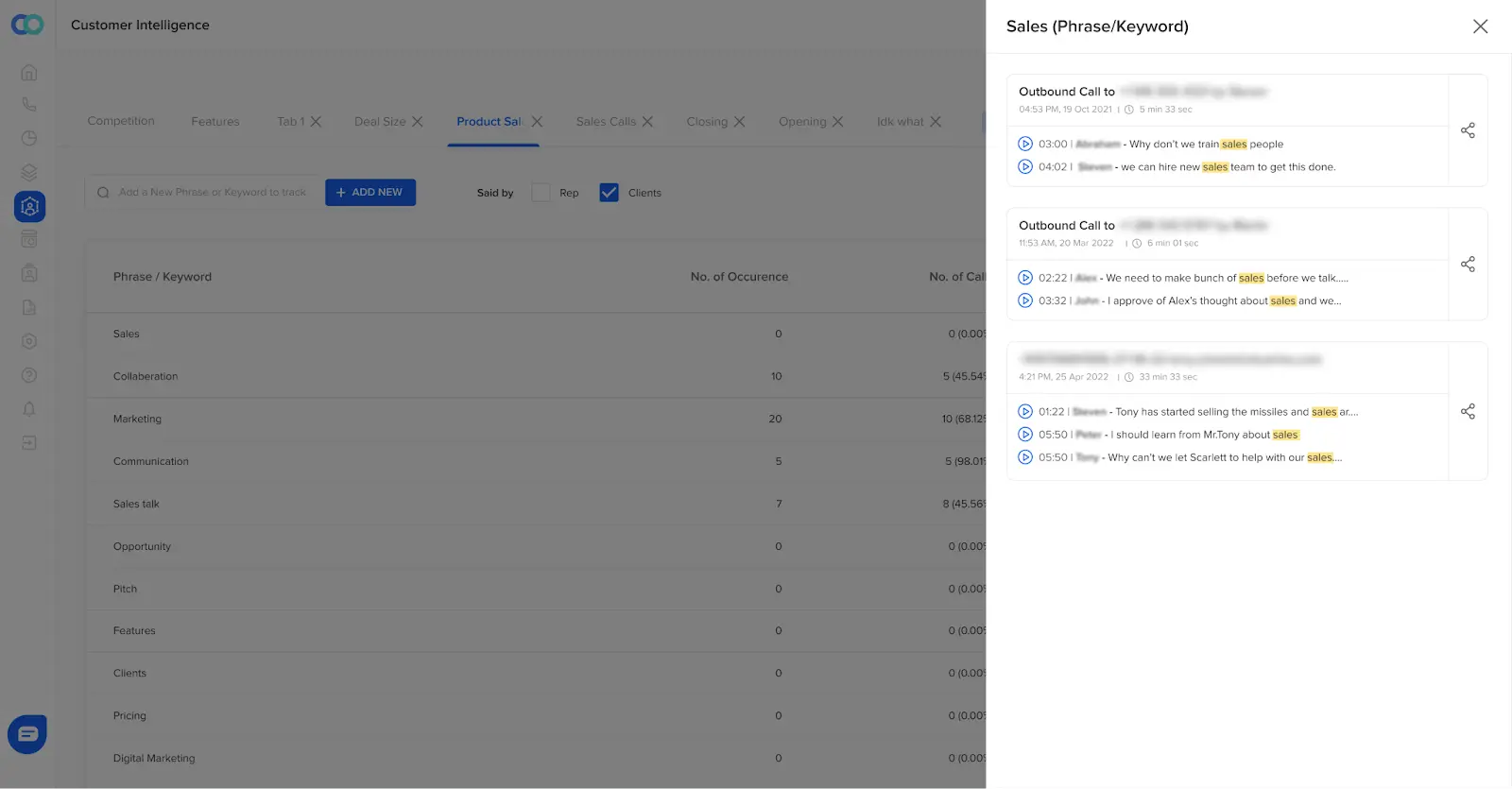This screenshot has height=789, width=1512.
Task: Select the Collaberation keyword row
Action: click(536, 376)
